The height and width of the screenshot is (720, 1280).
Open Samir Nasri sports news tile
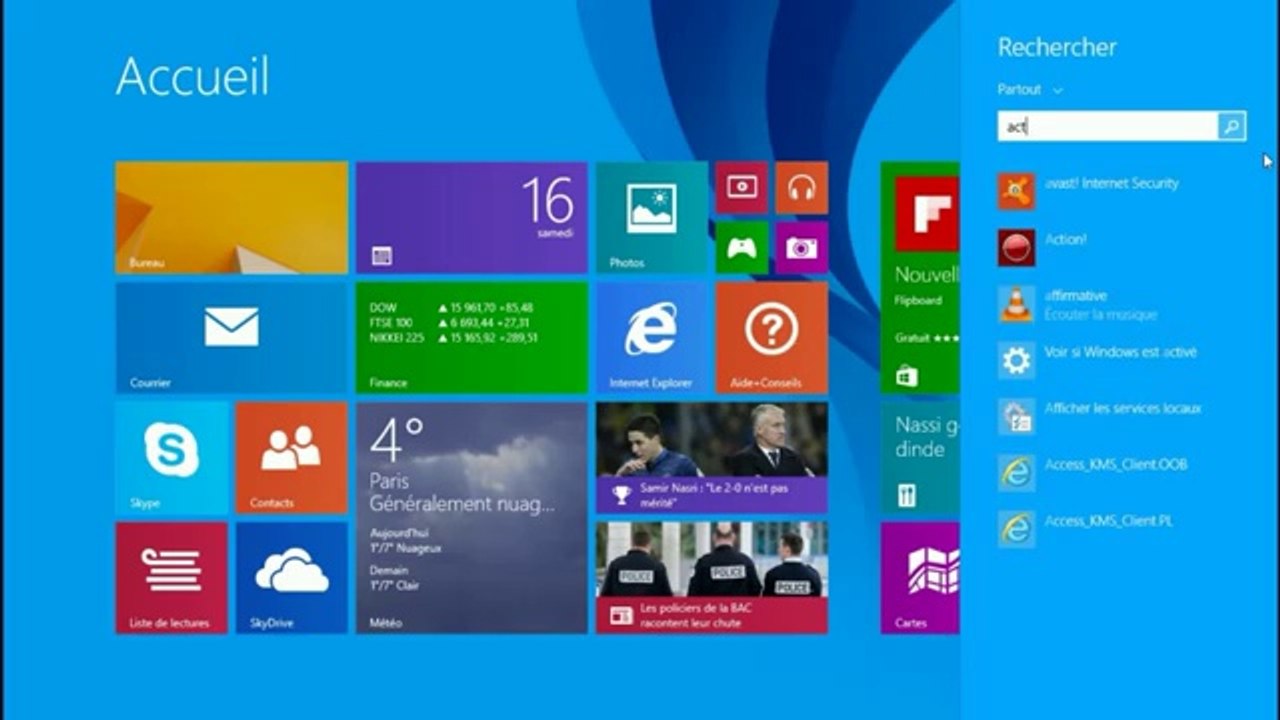coord(712,458)
